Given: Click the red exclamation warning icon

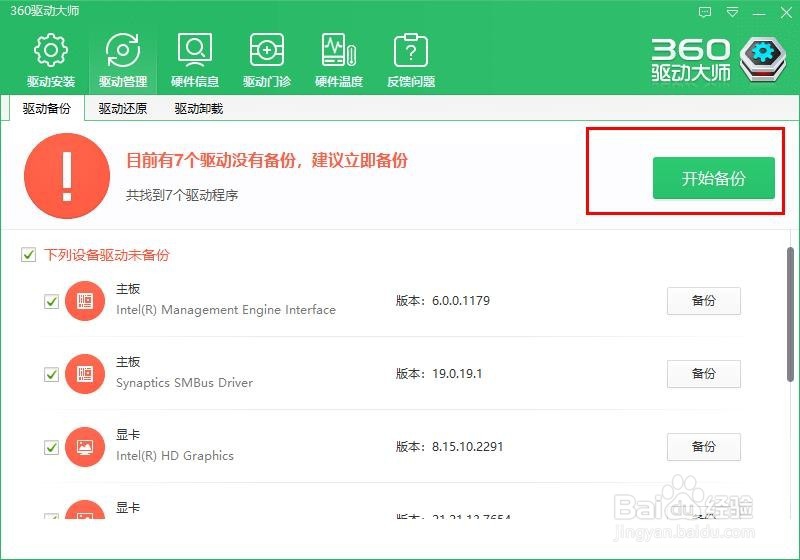Looking at the screenshot, I should (67, 176).
